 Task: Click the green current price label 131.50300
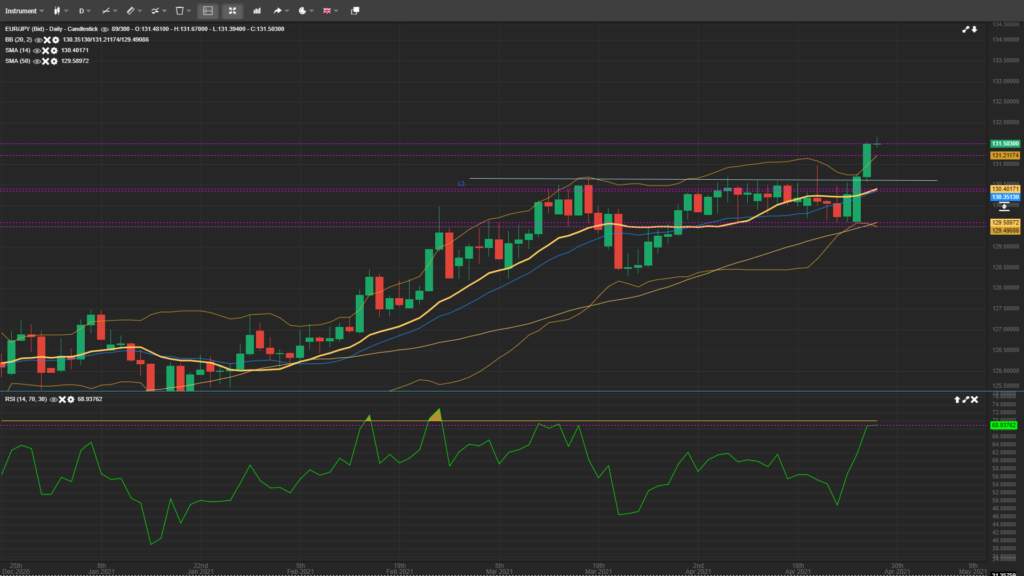tap(1005, 144)
